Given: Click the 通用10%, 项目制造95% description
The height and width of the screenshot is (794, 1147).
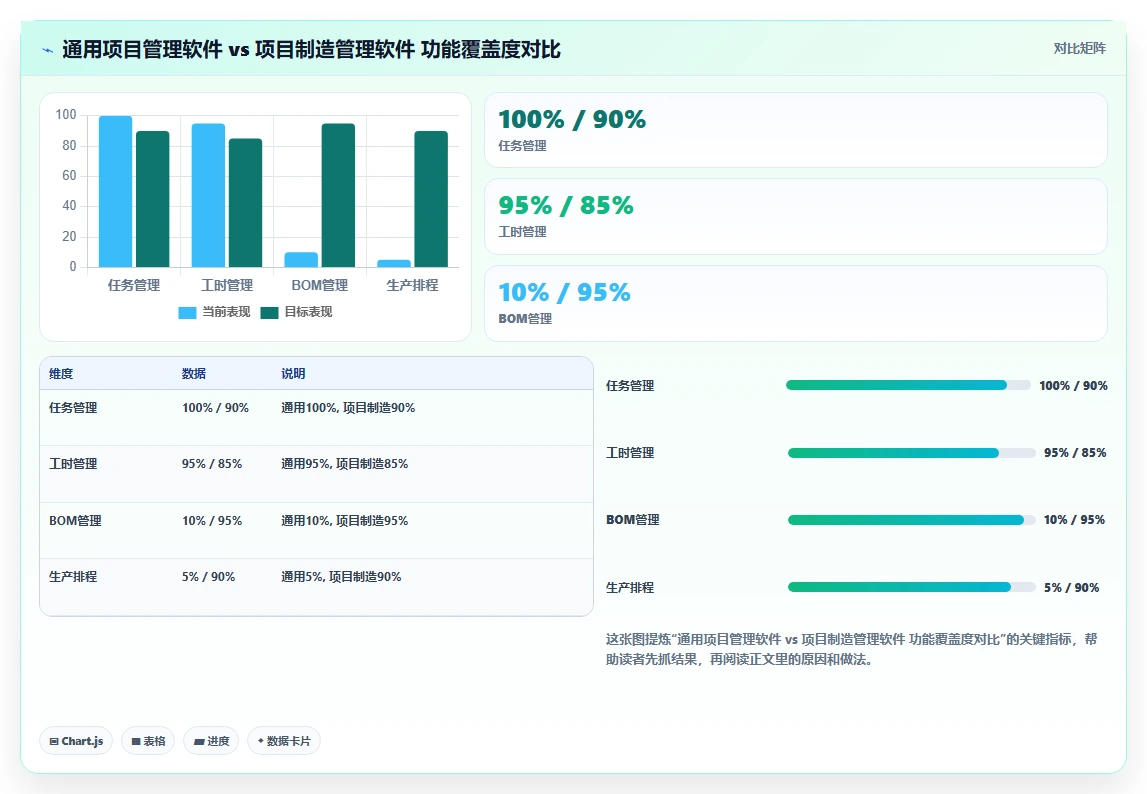Looking at the screenshot, I should (x=345, y=520).
